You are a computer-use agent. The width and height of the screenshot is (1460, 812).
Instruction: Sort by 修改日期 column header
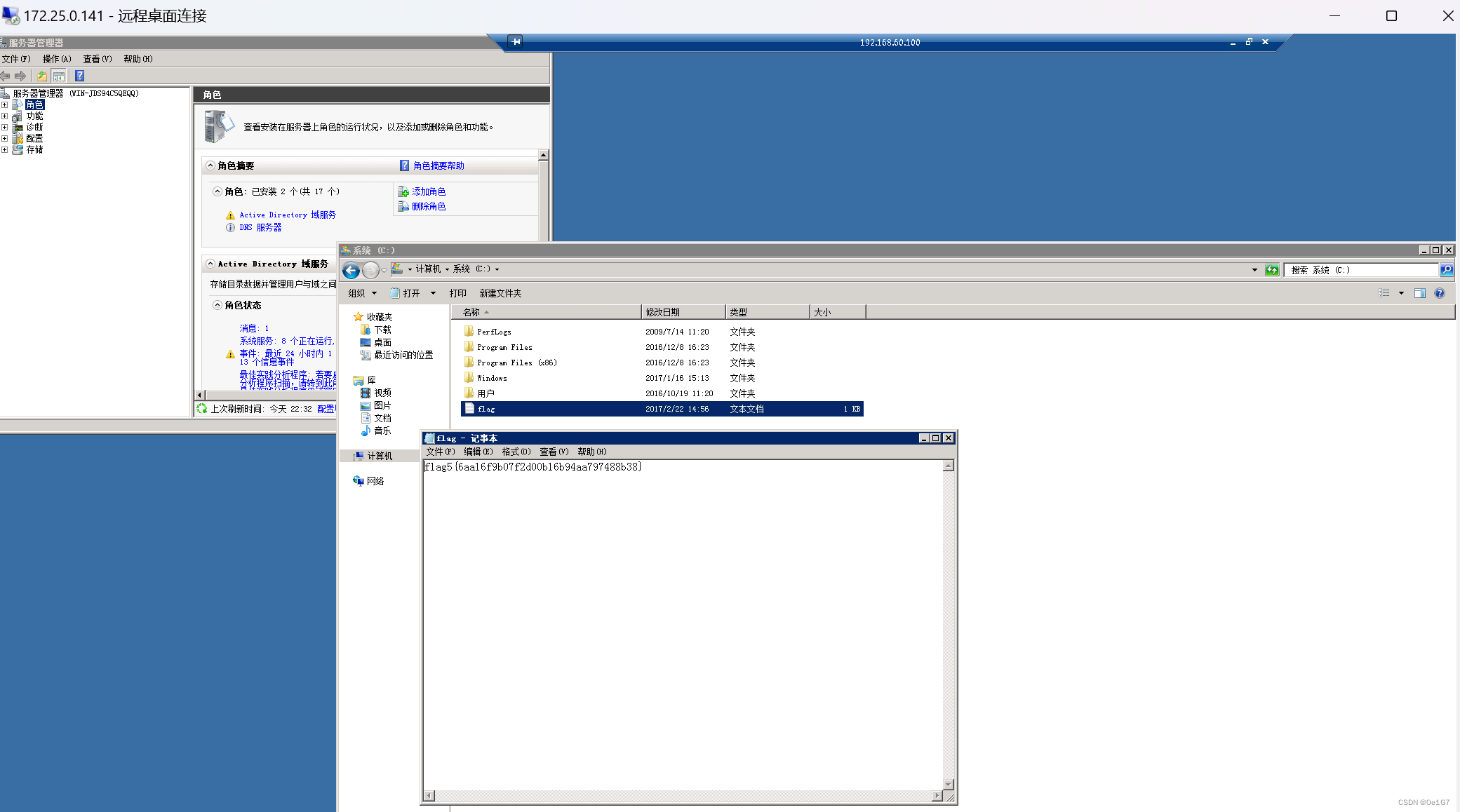point(683,312)
